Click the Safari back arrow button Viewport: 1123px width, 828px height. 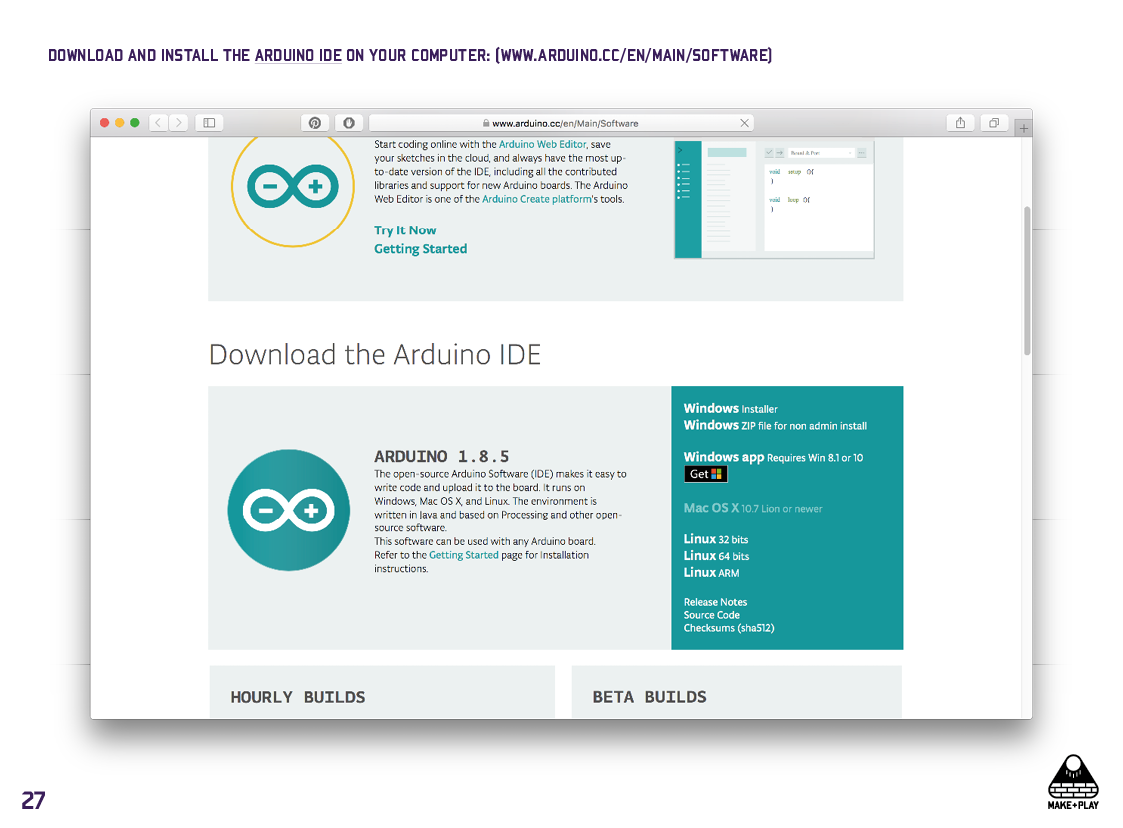(x=158, y=122)
